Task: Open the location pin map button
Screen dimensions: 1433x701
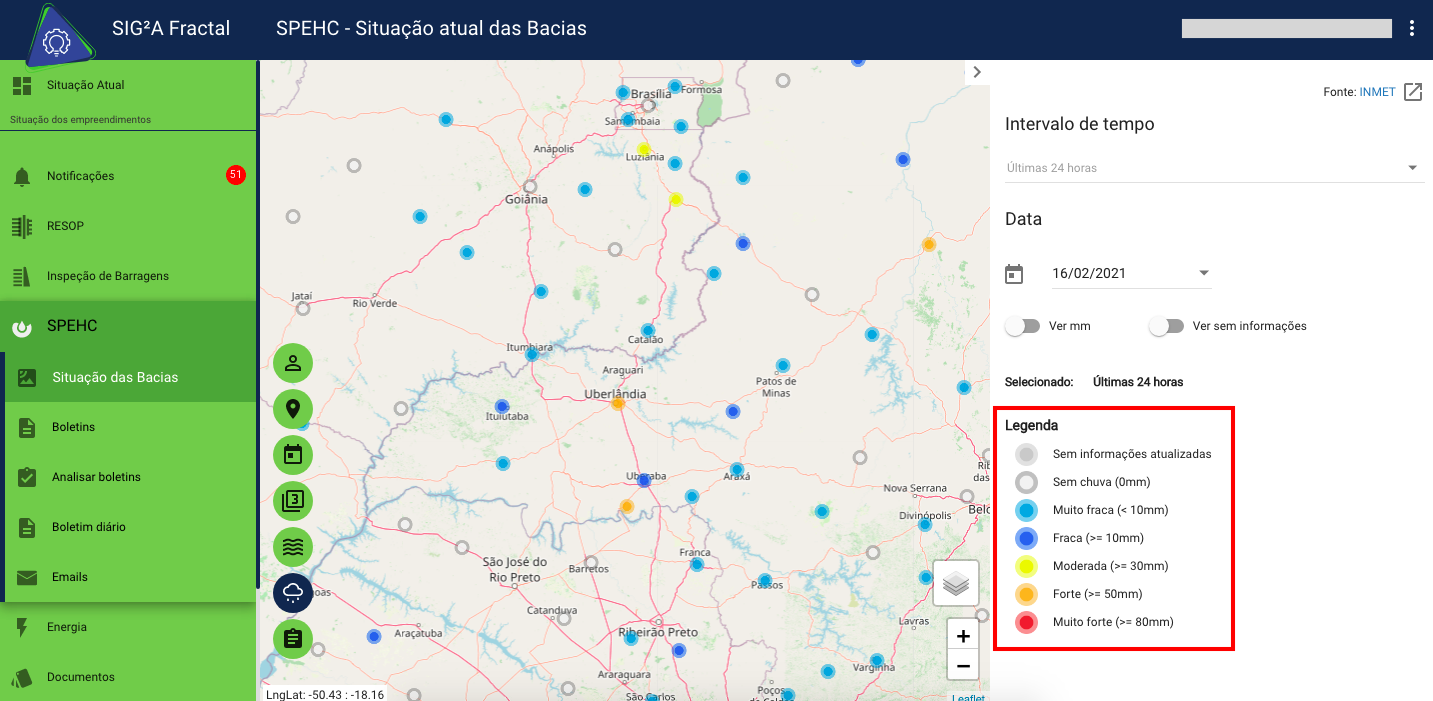Action: click(293, 409)
